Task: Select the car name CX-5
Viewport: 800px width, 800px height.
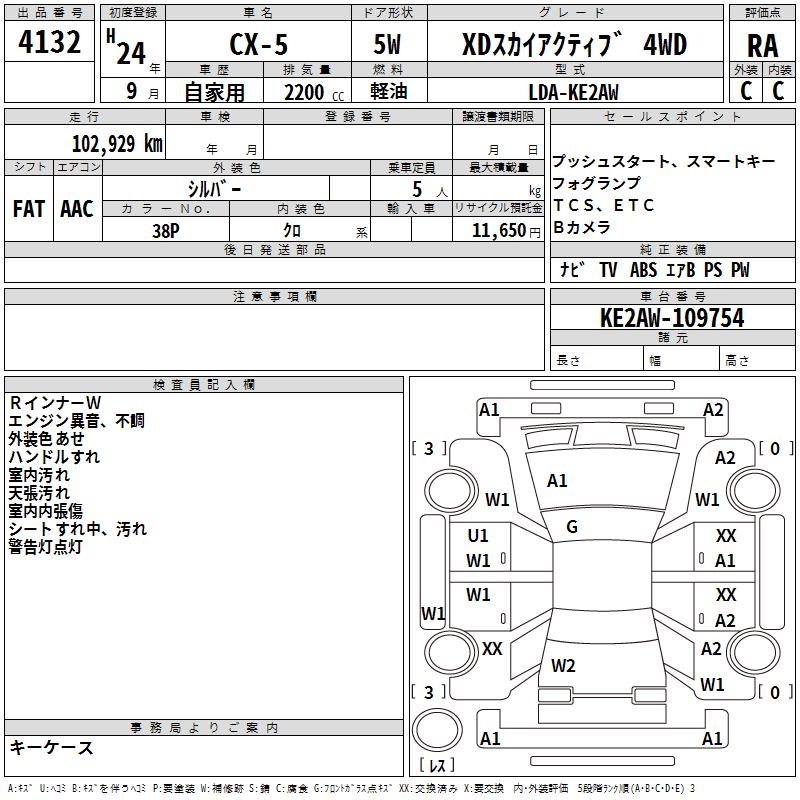Action: (258, 44)
